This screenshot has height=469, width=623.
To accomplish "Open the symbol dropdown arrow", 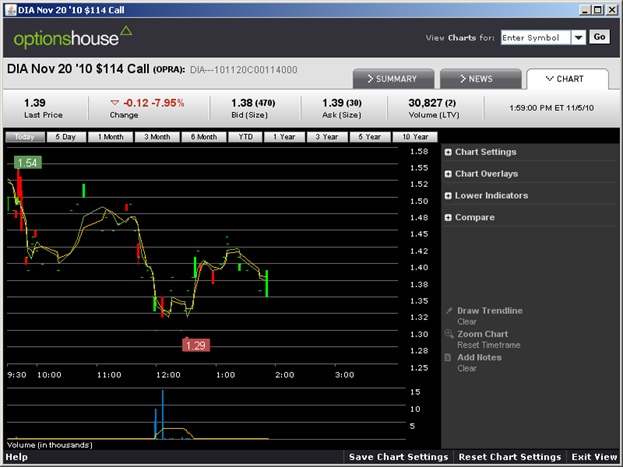I will (x=578, y=38).
